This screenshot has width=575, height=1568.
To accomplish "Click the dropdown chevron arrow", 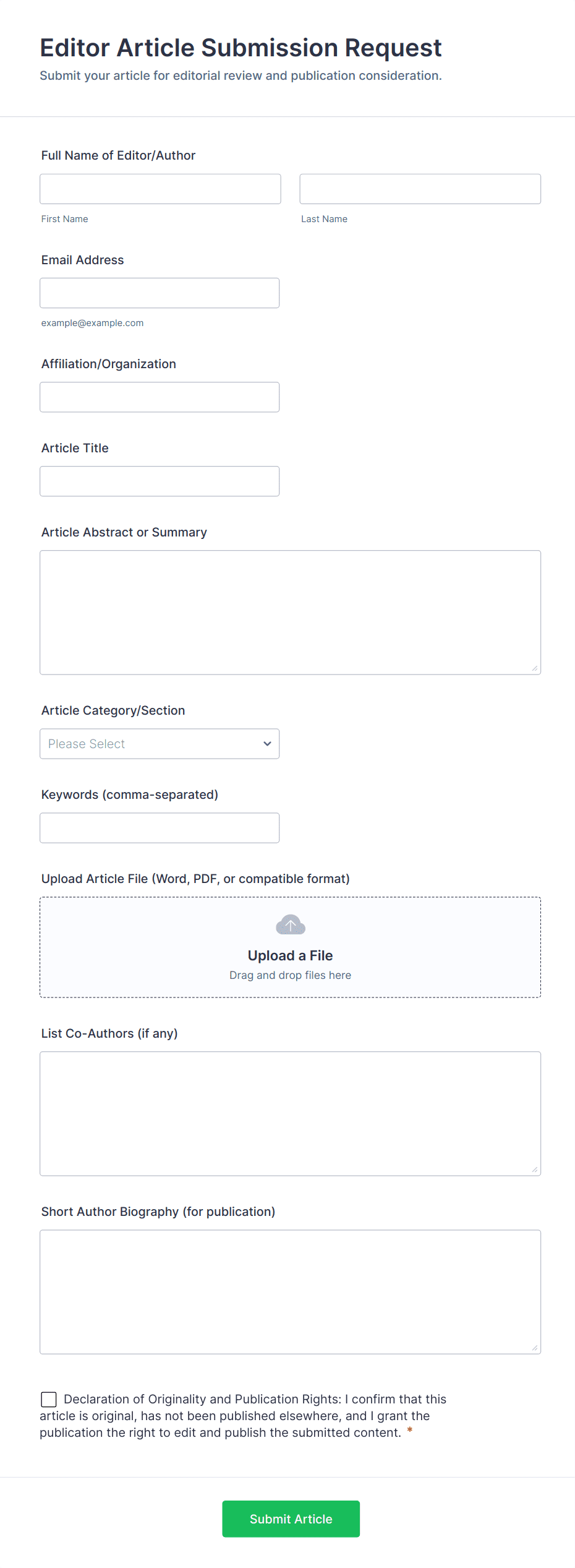I will (x=267, y=744).
